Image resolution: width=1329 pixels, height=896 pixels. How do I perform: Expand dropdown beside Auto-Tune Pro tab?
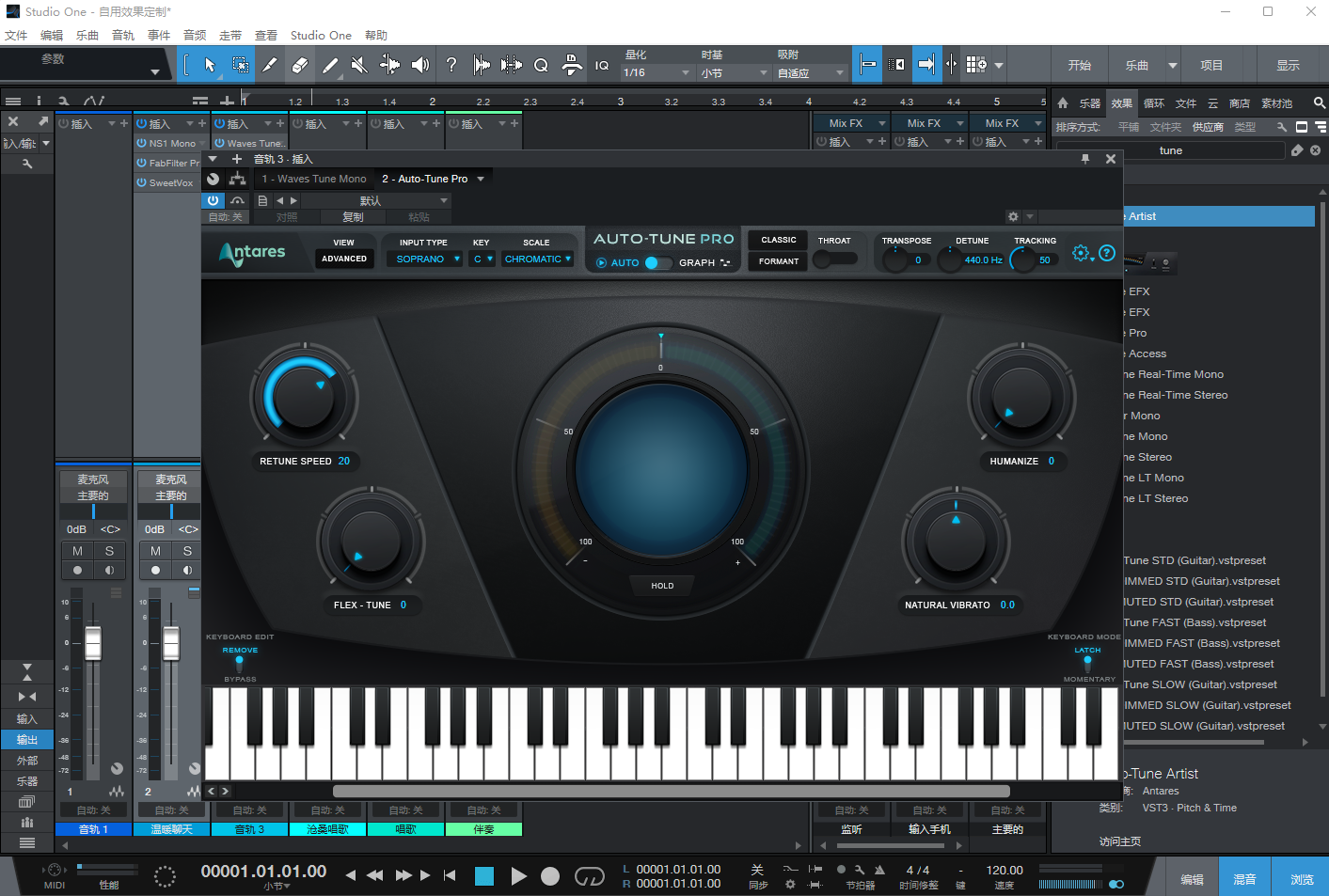pos(481,179)
